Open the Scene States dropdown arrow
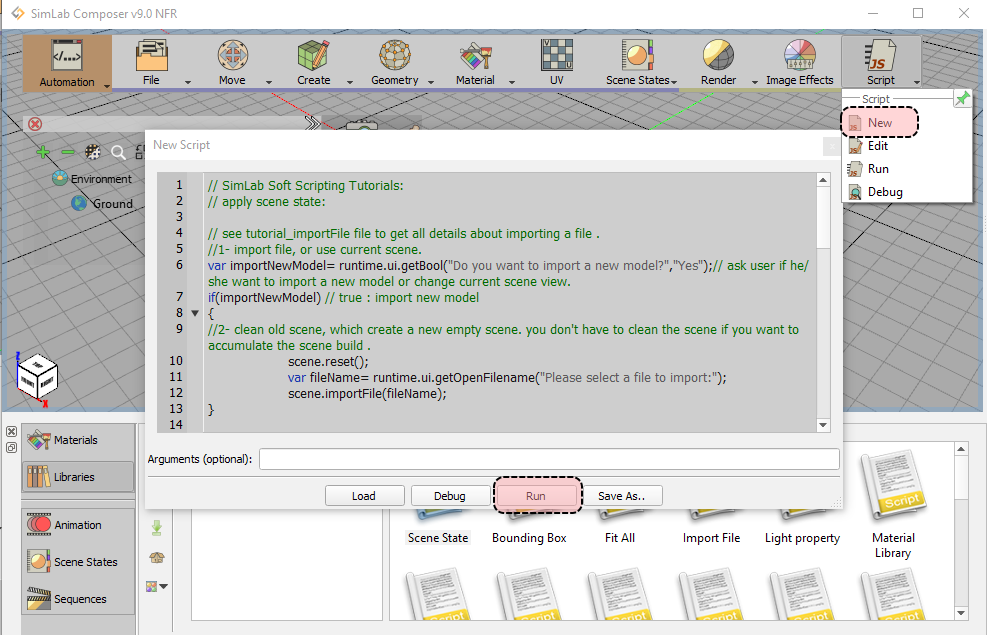The width and height of the screenshot is (987, 635). point(674,82)
